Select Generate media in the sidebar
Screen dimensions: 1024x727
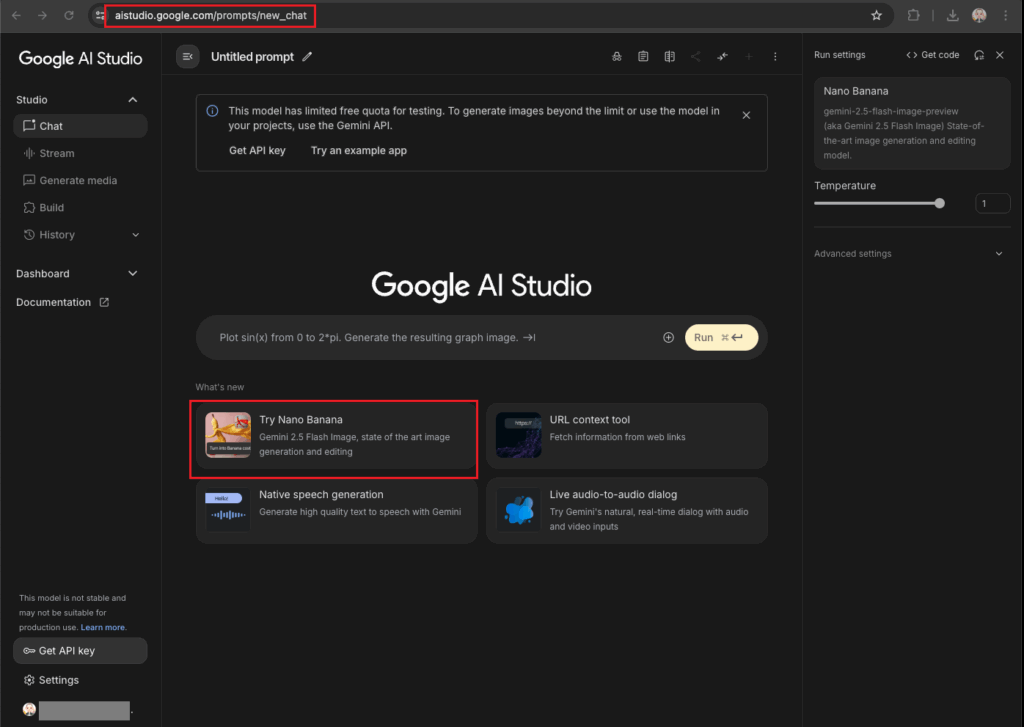(78, 181)
